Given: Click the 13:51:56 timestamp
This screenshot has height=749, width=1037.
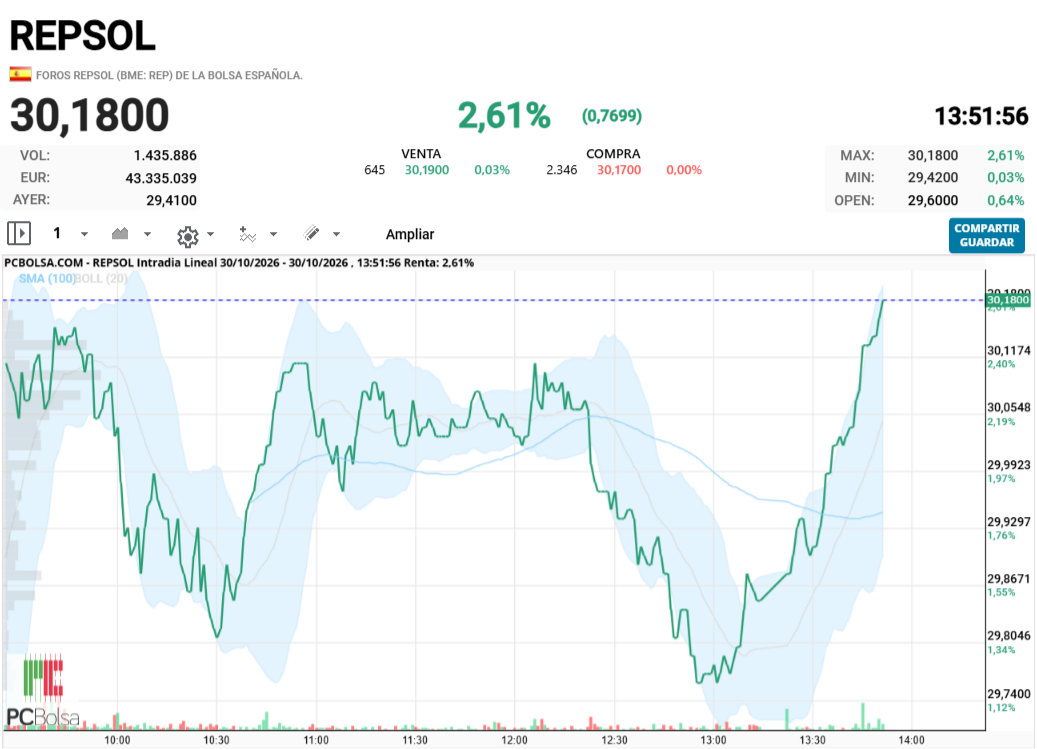Looking at the screenshot, I should 981,116.
